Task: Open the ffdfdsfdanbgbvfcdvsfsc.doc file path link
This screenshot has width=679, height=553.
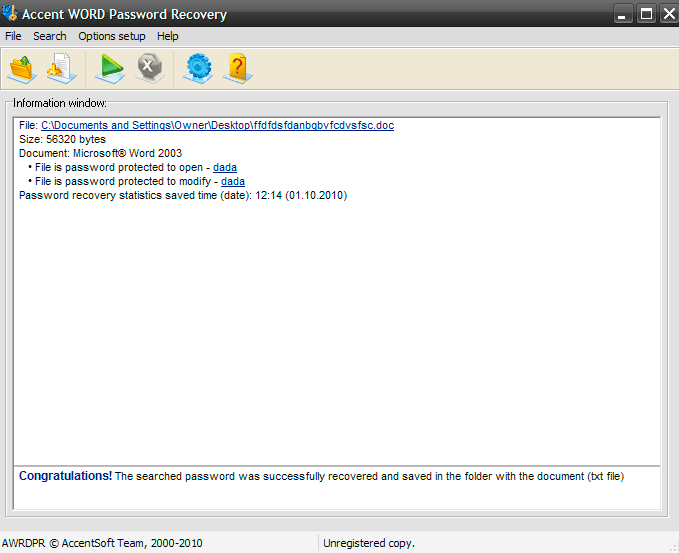Action: pyautogui.click(x=217, y=126)
